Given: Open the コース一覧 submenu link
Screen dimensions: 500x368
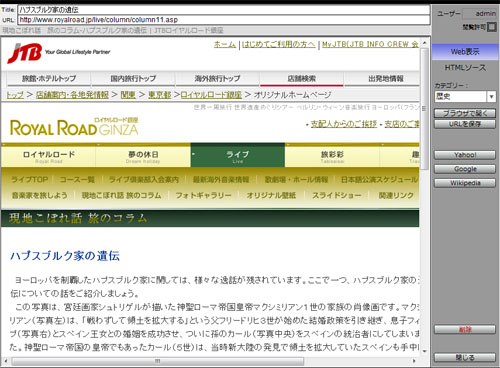Looking at the screenshot, I should [77, 180].
